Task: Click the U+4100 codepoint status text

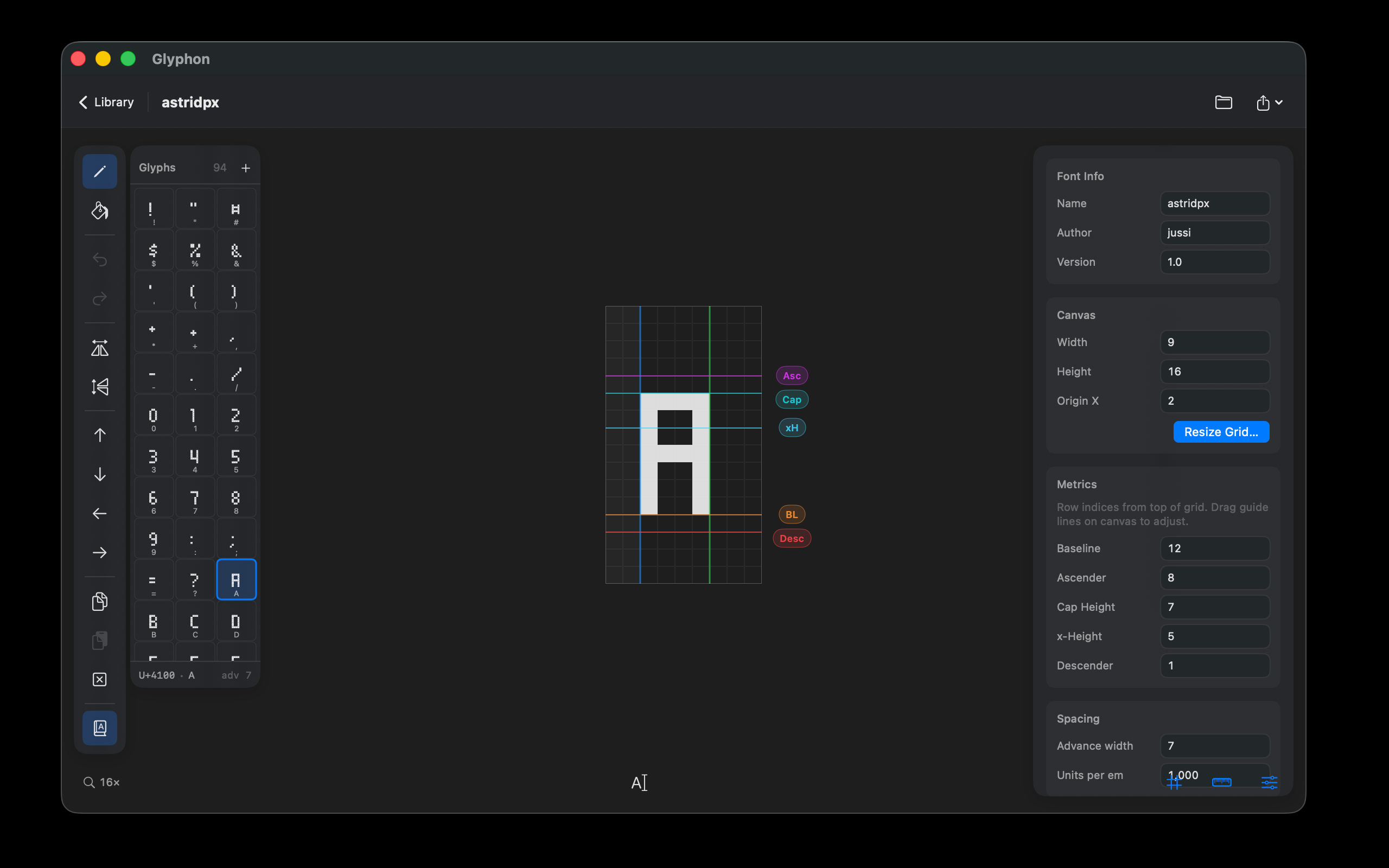Action: [157, 675]
